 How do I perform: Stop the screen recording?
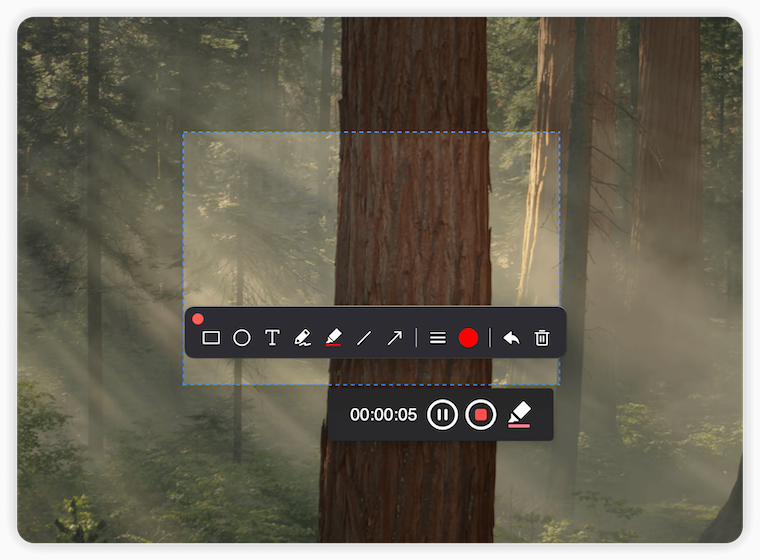pyautogui.click(x=480, y=414)
